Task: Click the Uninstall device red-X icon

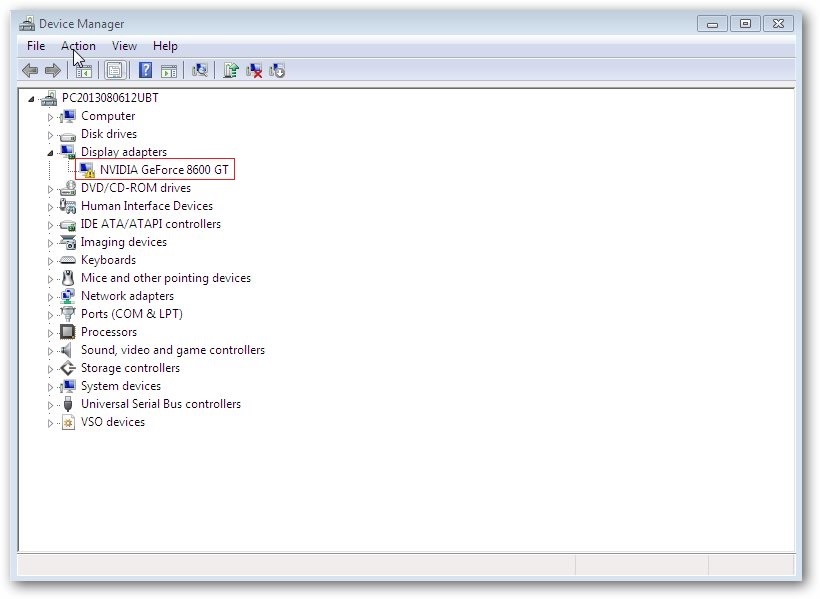Action: (x=254, y=71)
